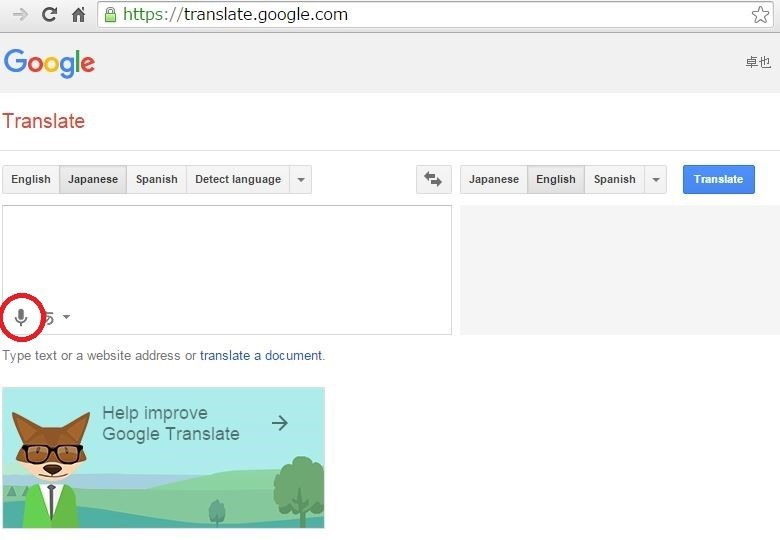Set target language to Spanish
The height and width of the screenshot is (540, 780).
click(615, 180)
